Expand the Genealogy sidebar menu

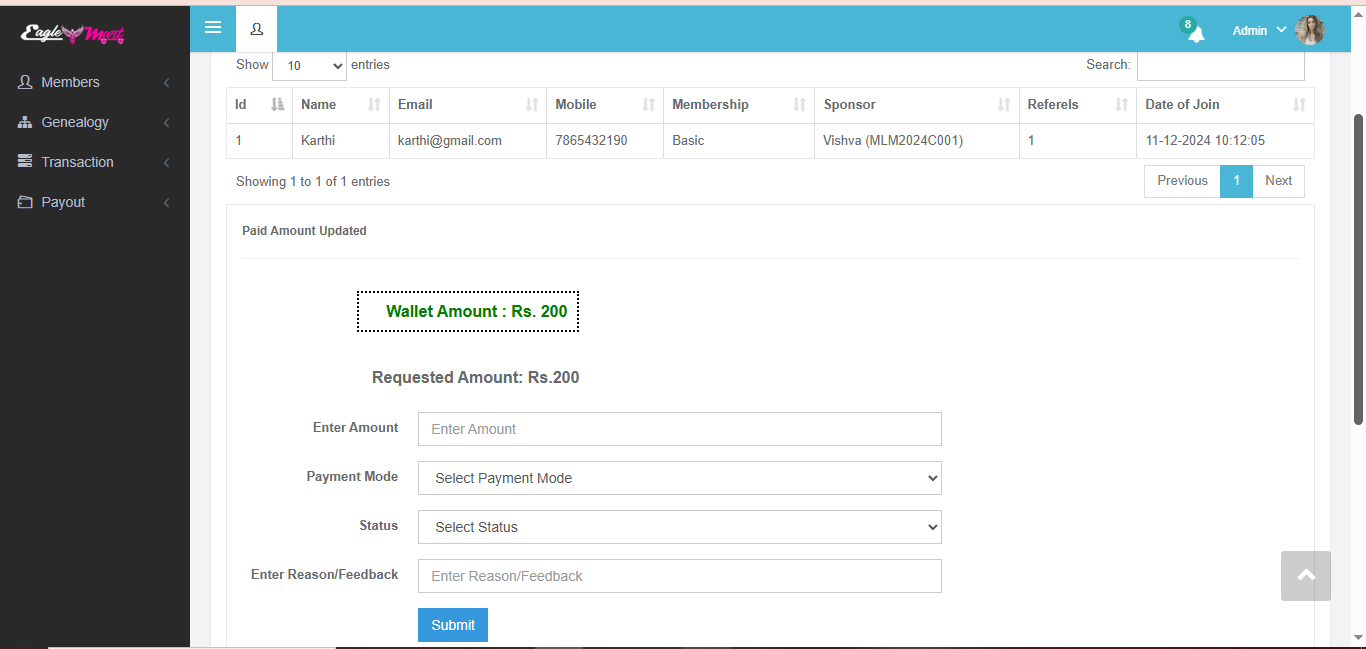(x=94, y=122)
